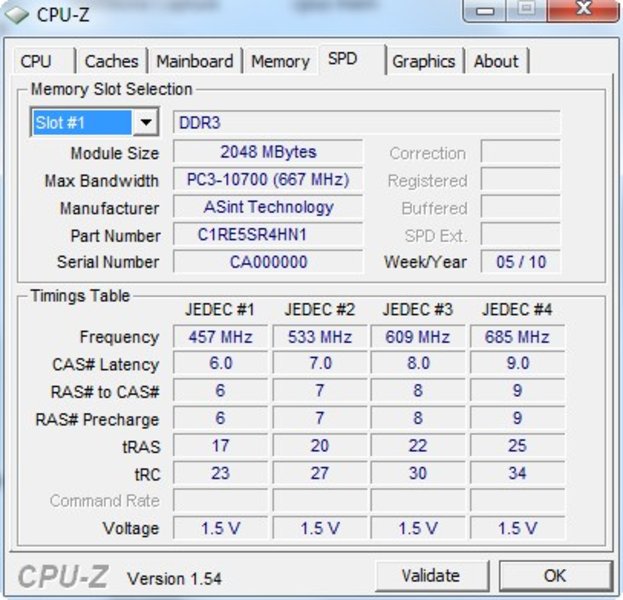The height and width of the screenshot is (600, 623).
Task: Go to the Memory tab
Action: 281,61
